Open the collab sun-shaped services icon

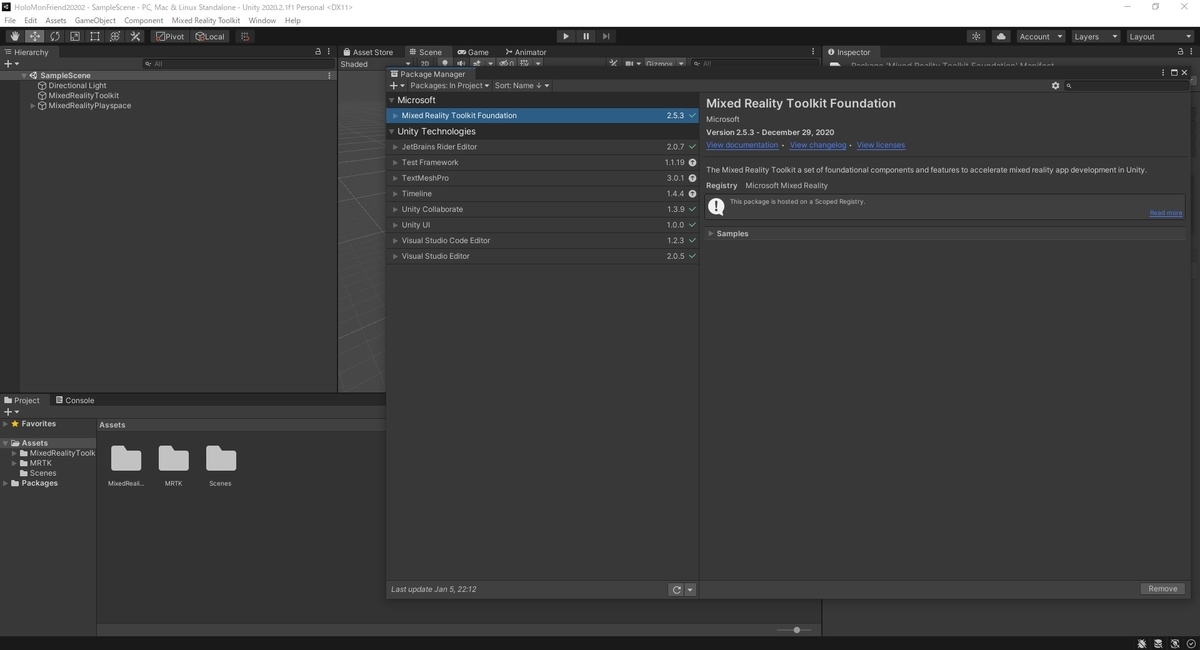click(x=977, y=36)
